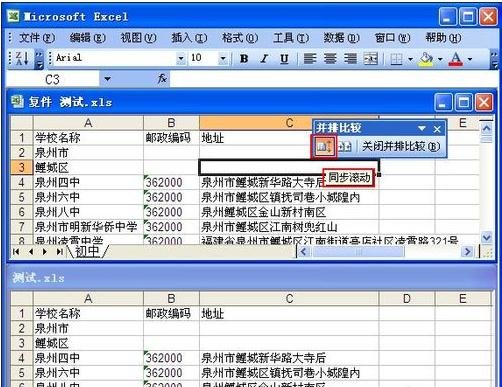Image resolution: width=502 pixels, height=387 pixels.
Task: Toggle Bold formatting
Action: (244, 59)
